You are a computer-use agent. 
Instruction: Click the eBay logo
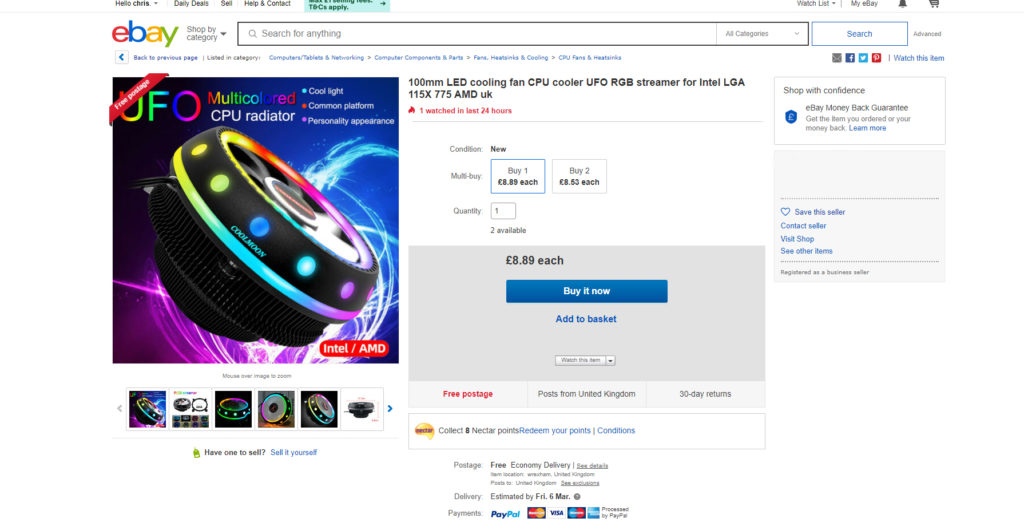pos(145,33)
